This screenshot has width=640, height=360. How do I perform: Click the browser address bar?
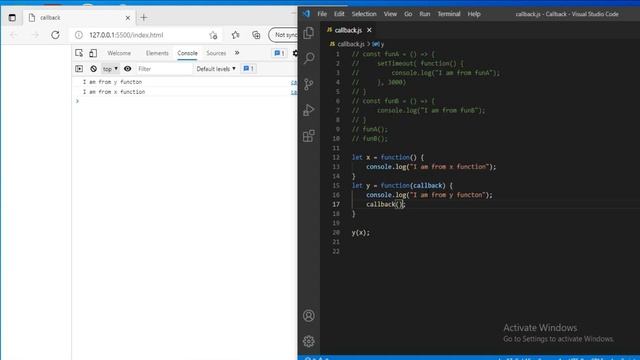[x=147, y=35]
